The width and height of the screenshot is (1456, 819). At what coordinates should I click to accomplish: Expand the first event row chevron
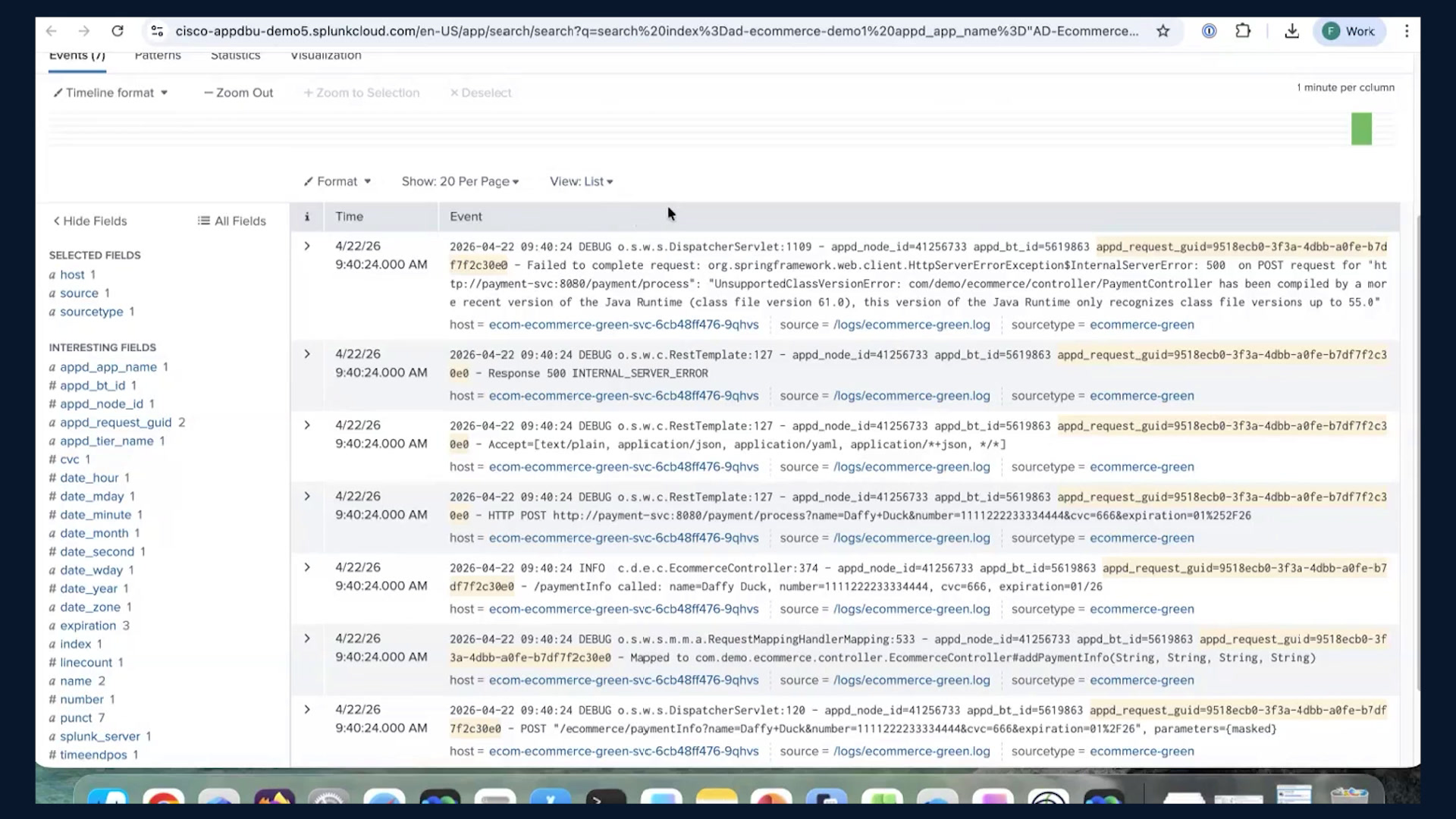pos(307,246)
